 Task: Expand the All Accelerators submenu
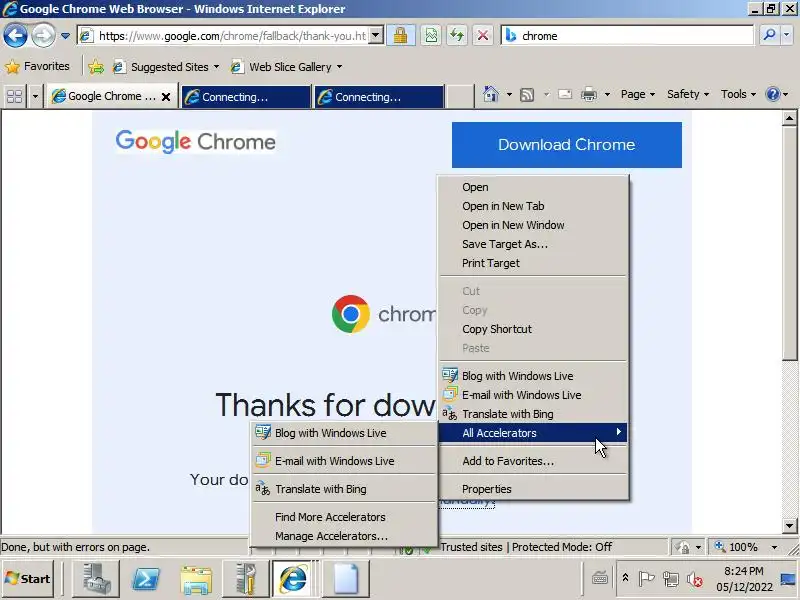click(x=534, y=433)
